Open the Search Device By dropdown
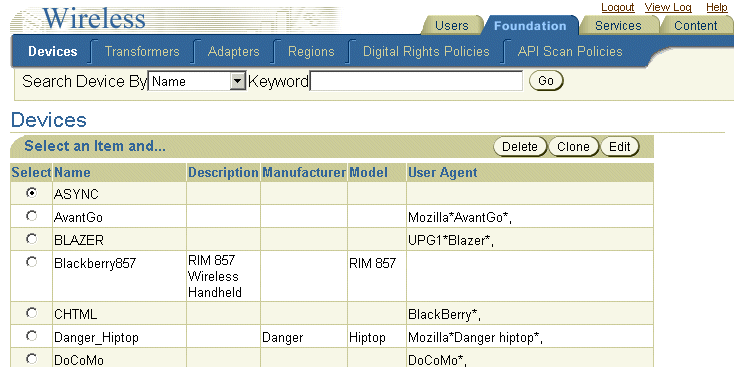 [197, 81]
